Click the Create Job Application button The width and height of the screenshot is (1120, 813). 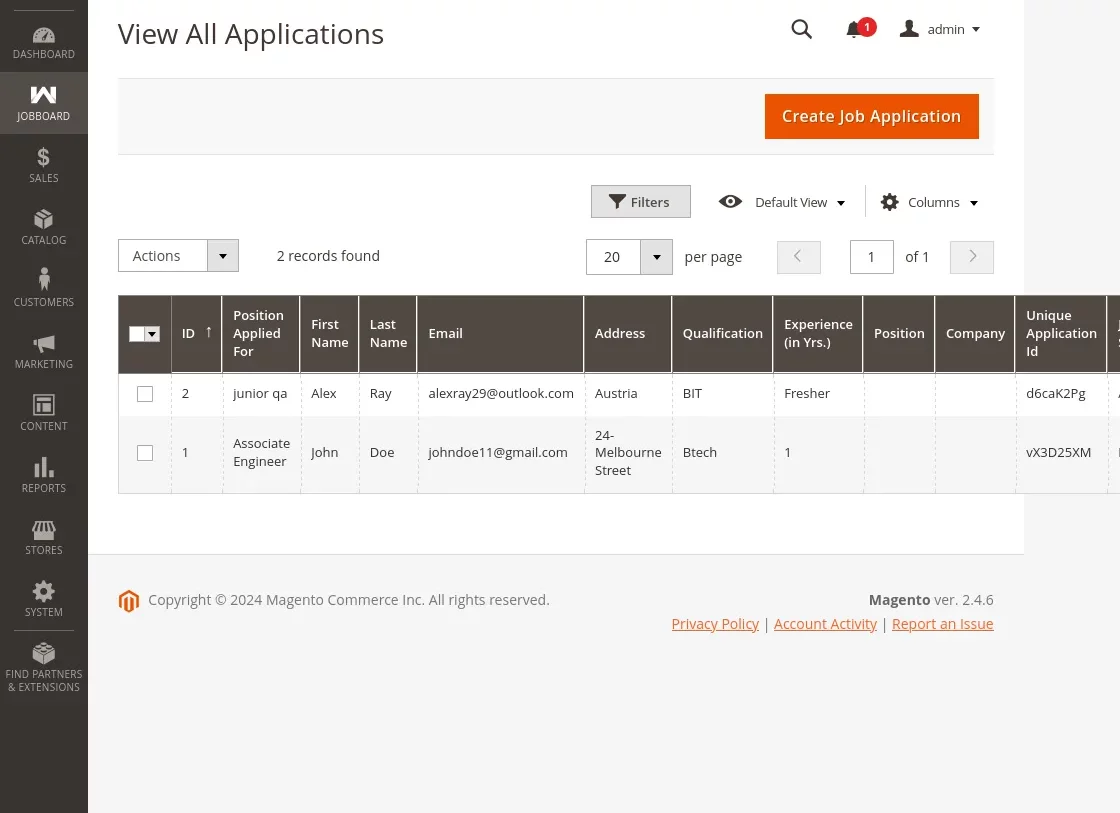[871, 116]
